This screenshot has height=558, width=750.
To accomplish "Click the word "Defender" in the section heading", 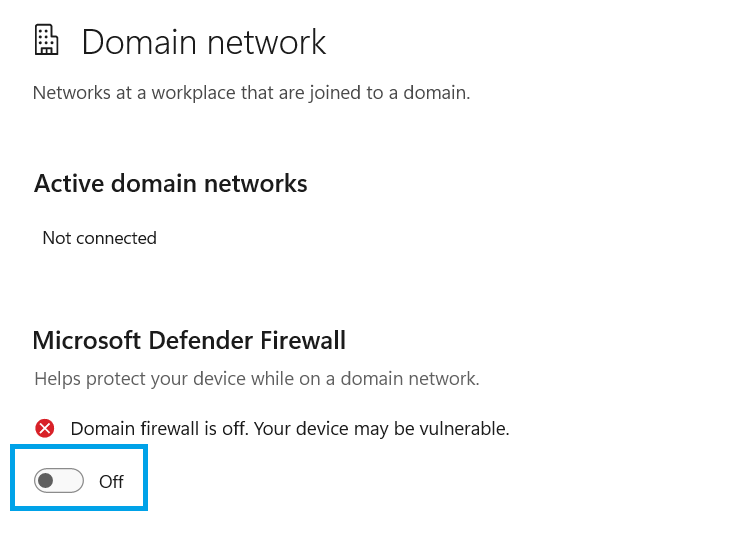I will click(197, 340).
